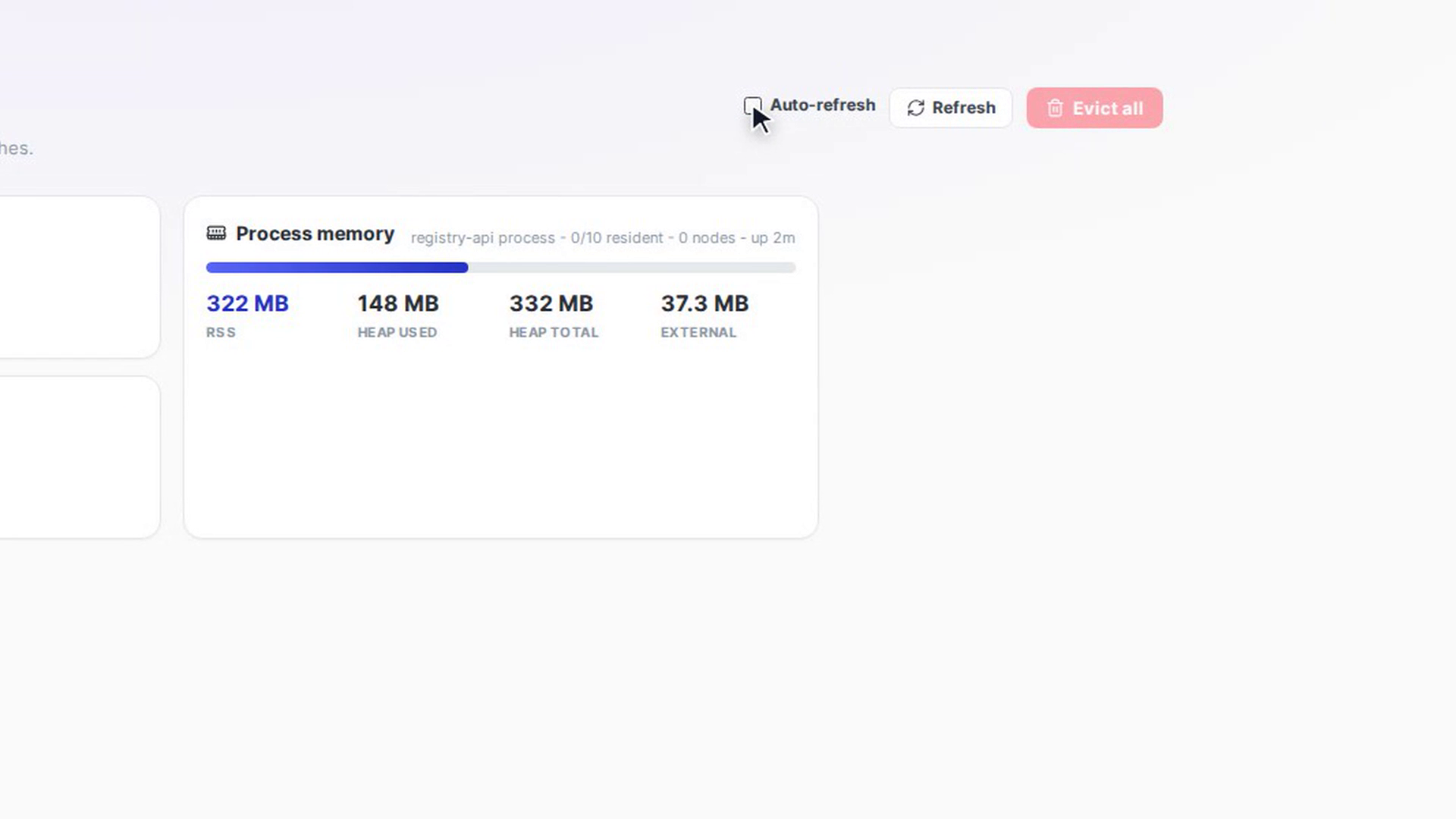Click the HEAP USED caption label
Image resolution: width=1456 pixels, height=819 pixels.
(397, 333)
